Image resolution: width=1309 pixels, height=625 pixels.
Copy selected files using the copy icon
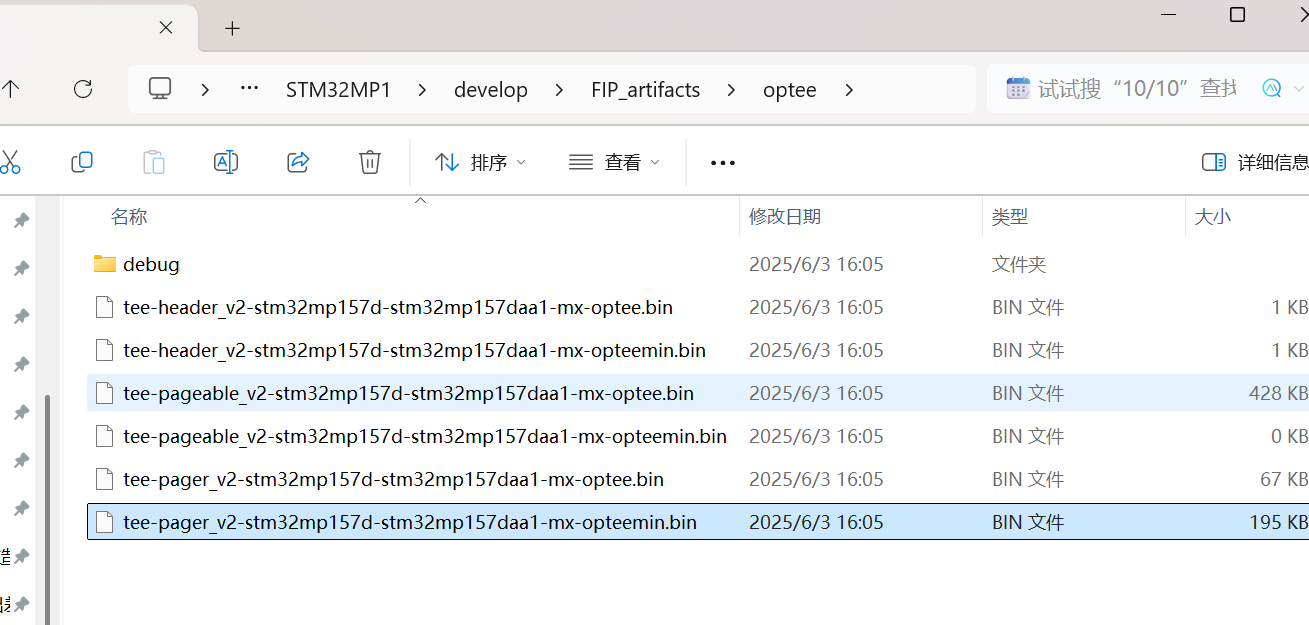tap(81, 162)
